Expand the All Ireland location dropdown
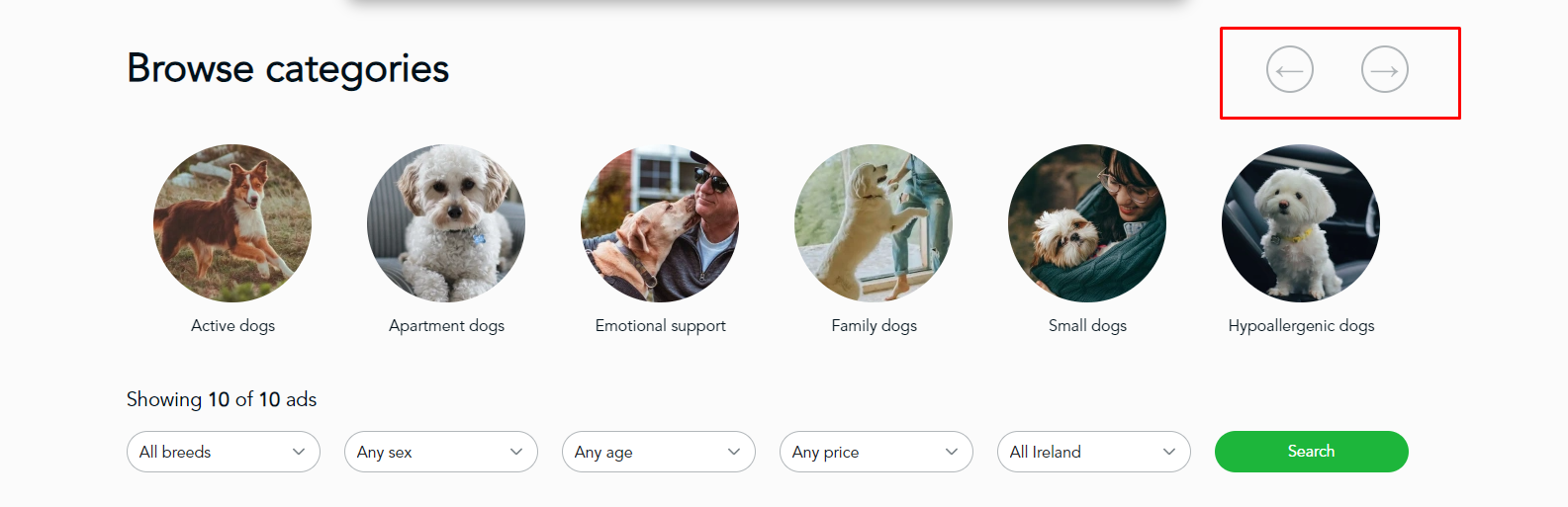Screen dimensions: 1568x507 pos(1094,452)
